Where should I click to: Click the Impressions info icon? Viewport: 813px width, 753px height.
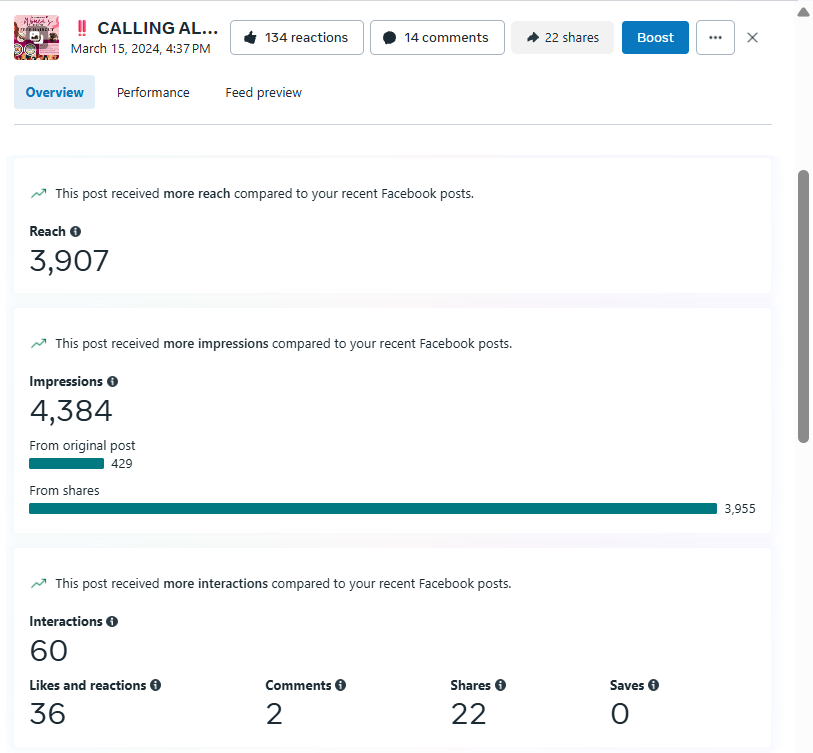[113, 382]
